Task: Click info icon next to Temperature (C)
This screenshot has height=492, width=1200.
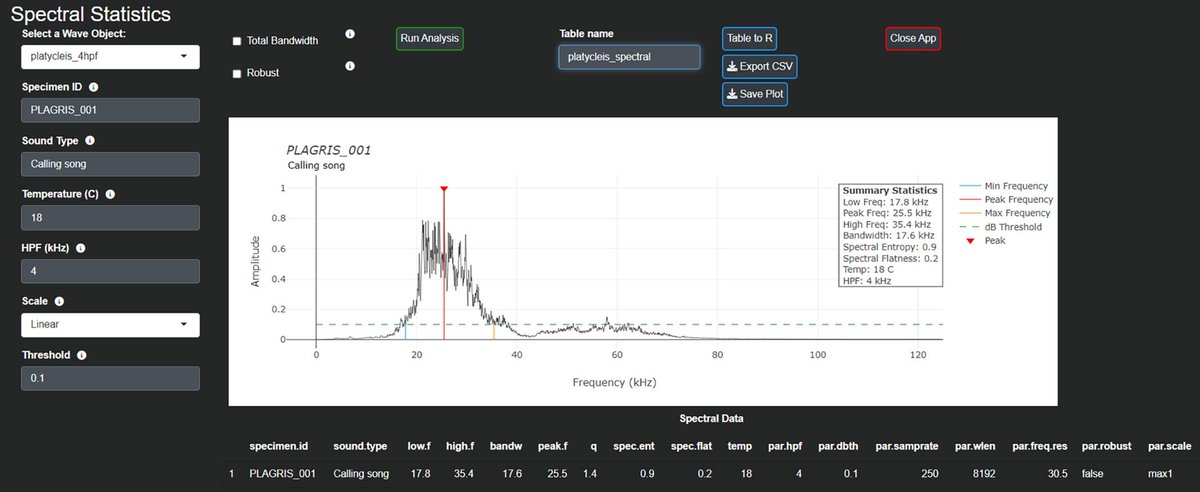Action: (110, 194)
